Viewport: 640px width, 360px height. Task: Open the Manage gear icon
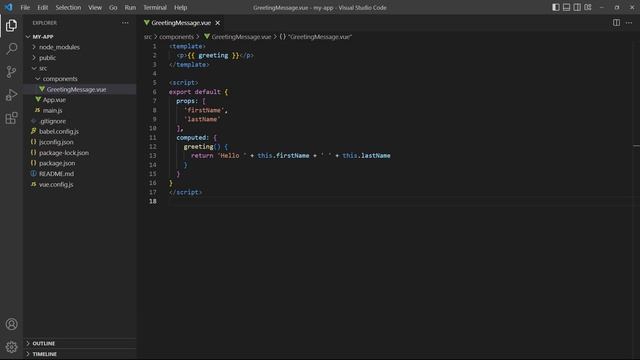tap(11, 347)
